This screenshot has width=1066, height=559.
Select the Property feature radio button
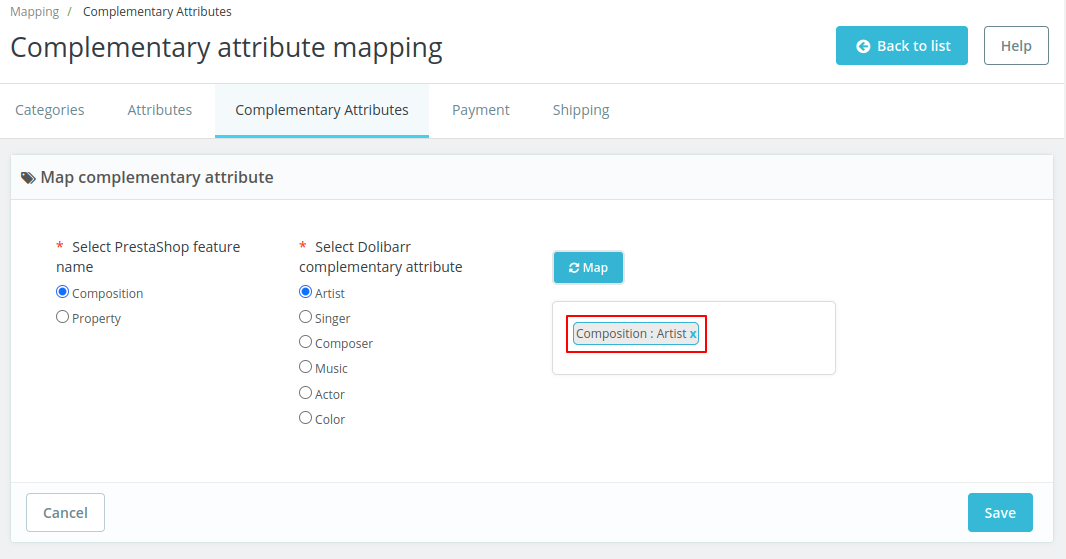point(63,318)
